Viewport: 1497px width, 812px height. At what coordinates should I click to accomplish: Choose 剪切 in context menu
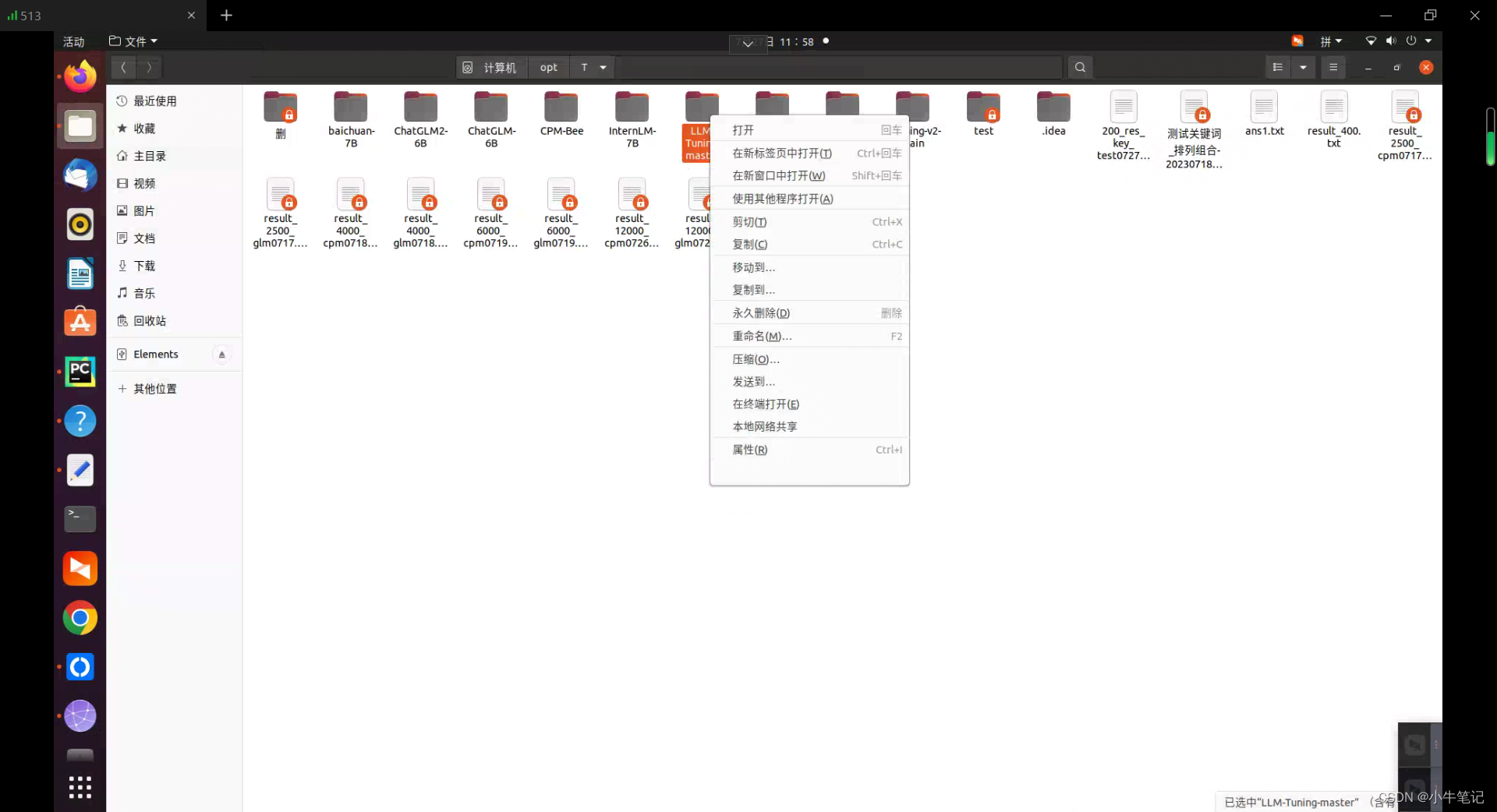809,222
